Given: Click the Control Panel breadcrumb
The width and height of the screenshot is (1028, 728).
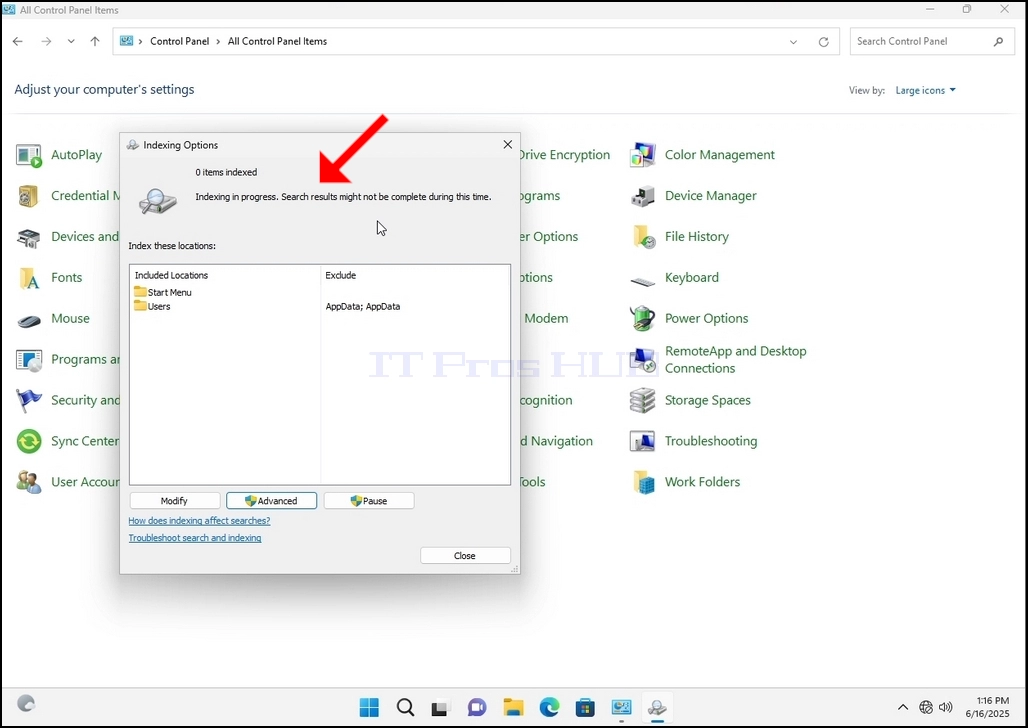Looking at the screenshot, I should coord(180,41).
